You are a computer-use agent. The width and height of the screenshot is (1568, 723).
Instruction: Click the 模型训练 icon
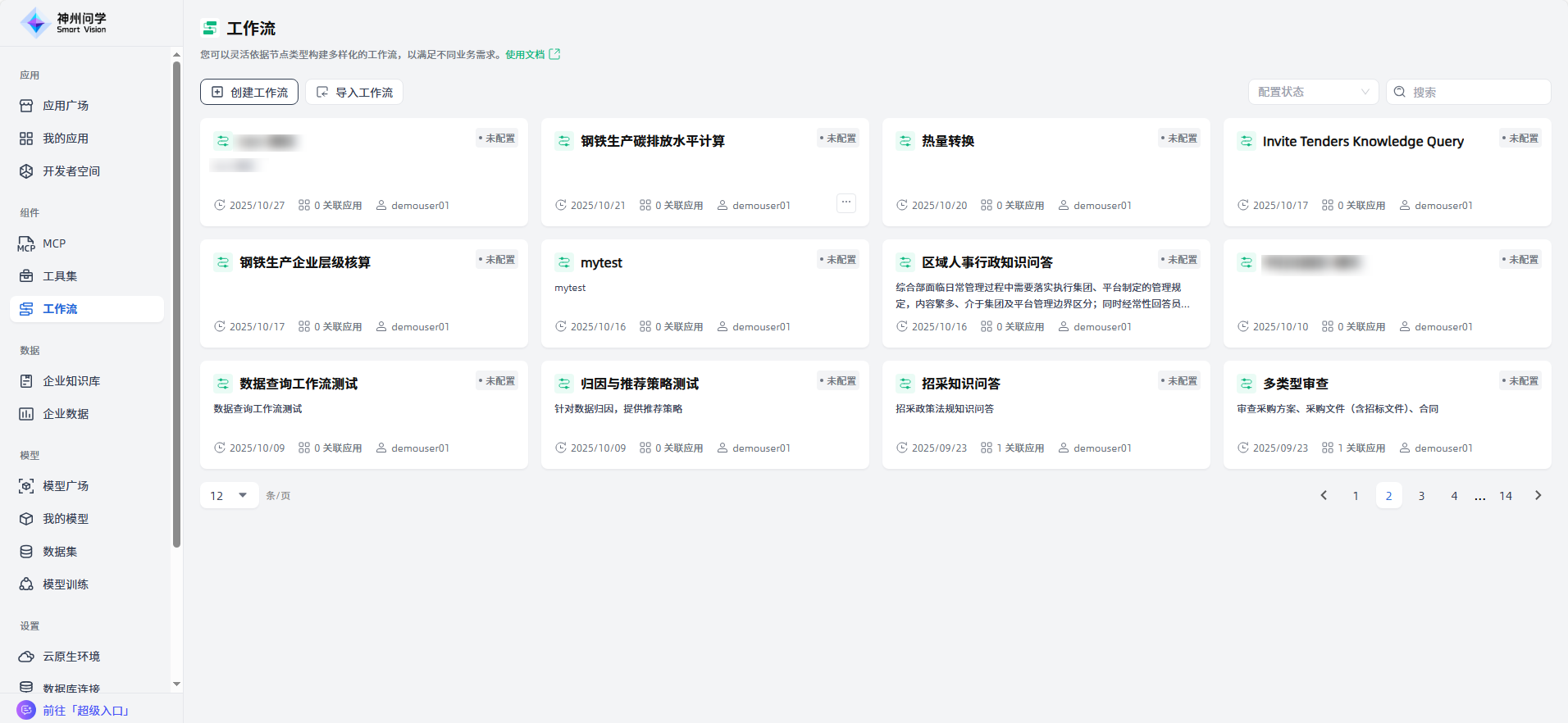point(26,584)
